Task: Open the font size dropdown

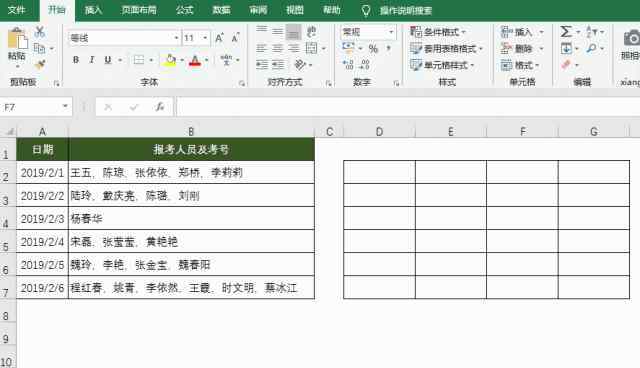Action: click(x=205, y=38)
